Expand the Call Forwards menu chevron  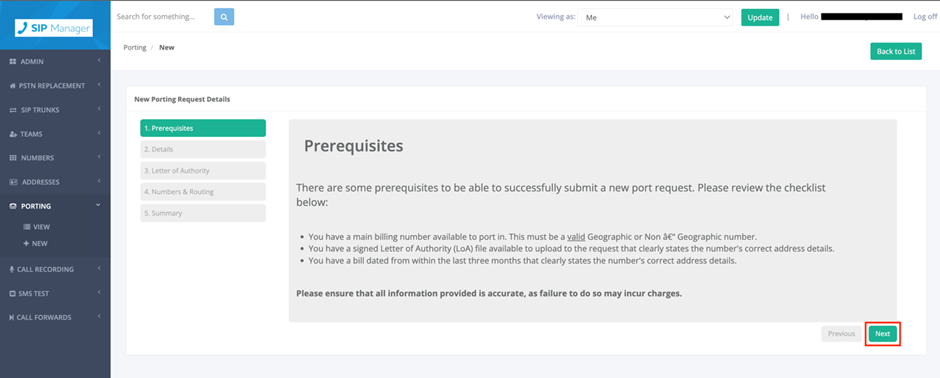(99, 317)
